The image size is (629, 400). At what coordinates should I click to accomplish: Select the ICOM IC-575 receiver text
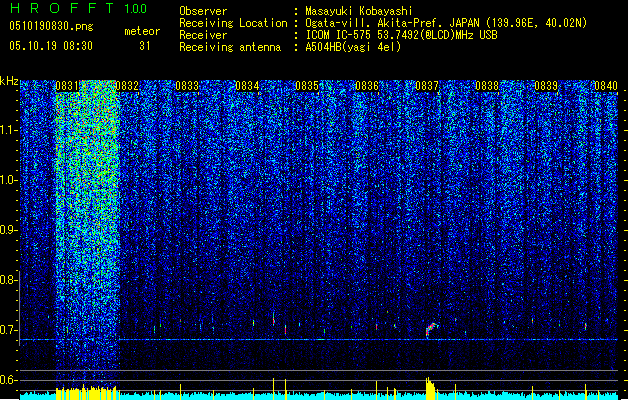pyautogui.click(x=401, y=35)
